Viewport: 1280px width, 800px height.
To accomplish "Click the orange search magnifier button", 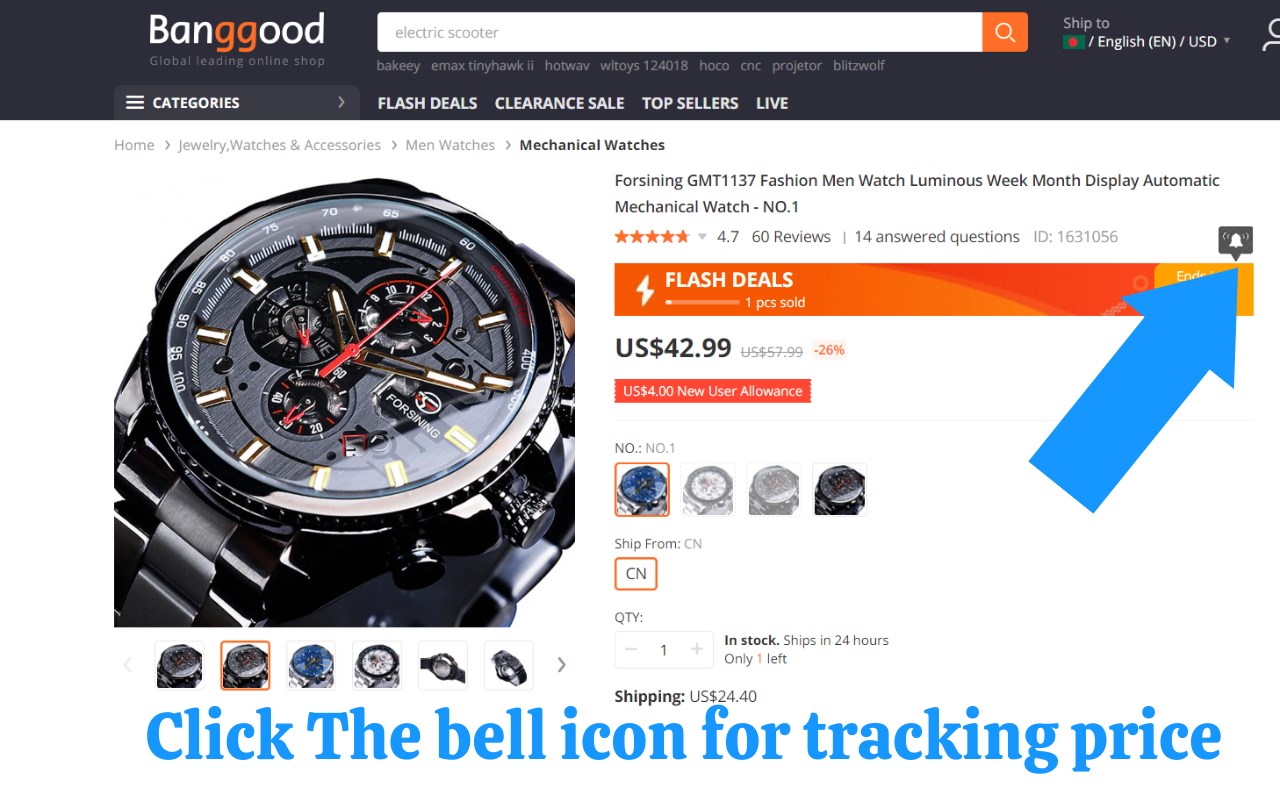I will point(1005,32).
